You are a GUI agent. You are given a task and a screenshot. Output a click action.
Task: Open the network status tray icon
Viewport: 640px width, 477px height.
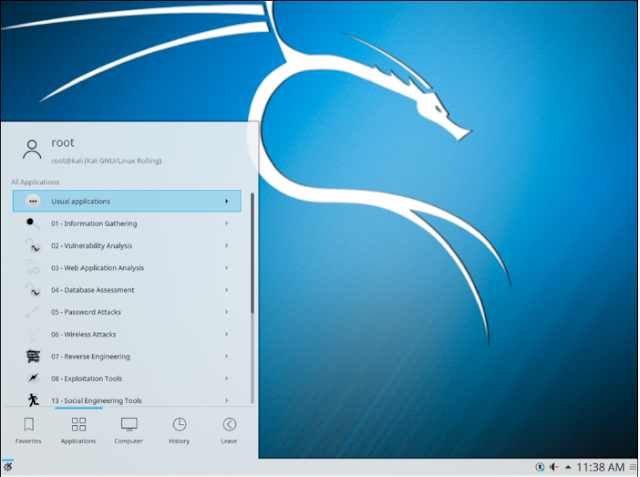point(540,467)
